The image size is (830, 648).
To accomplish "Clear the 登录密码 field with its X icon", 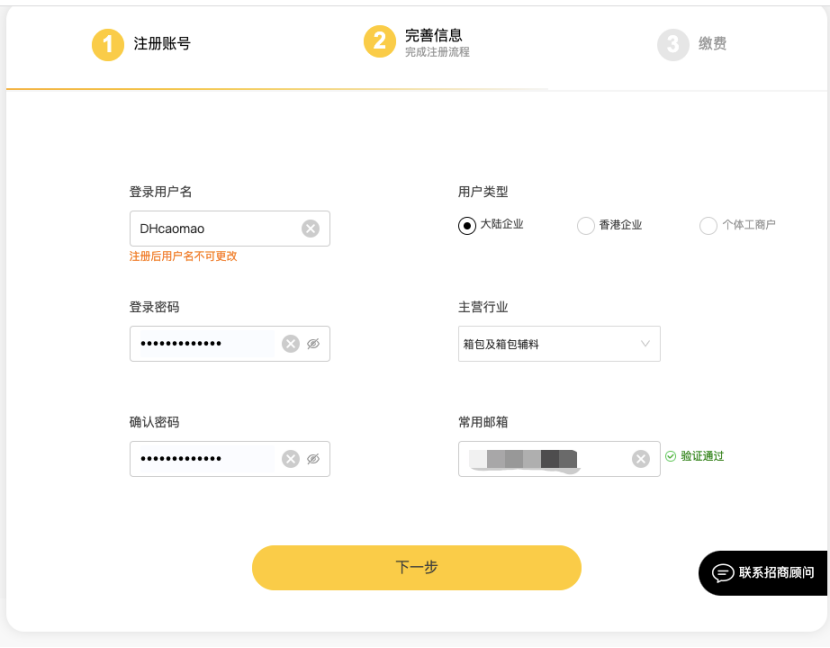I will pyautogui.click(x=290, y=343).
